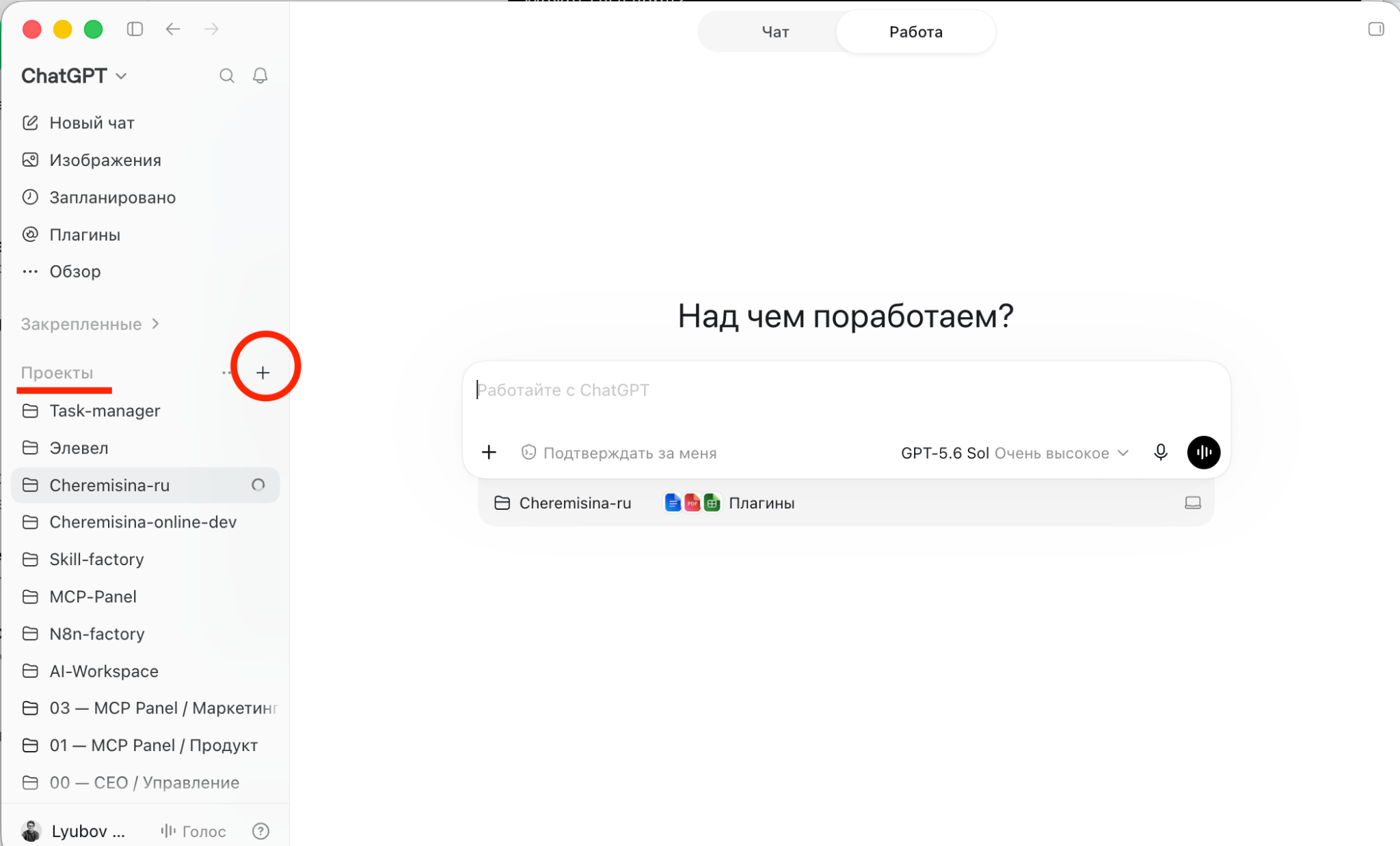The width and height of the screenshot is (1400, 846).
Task: Add a new project with plus
Action: (263, 372)
